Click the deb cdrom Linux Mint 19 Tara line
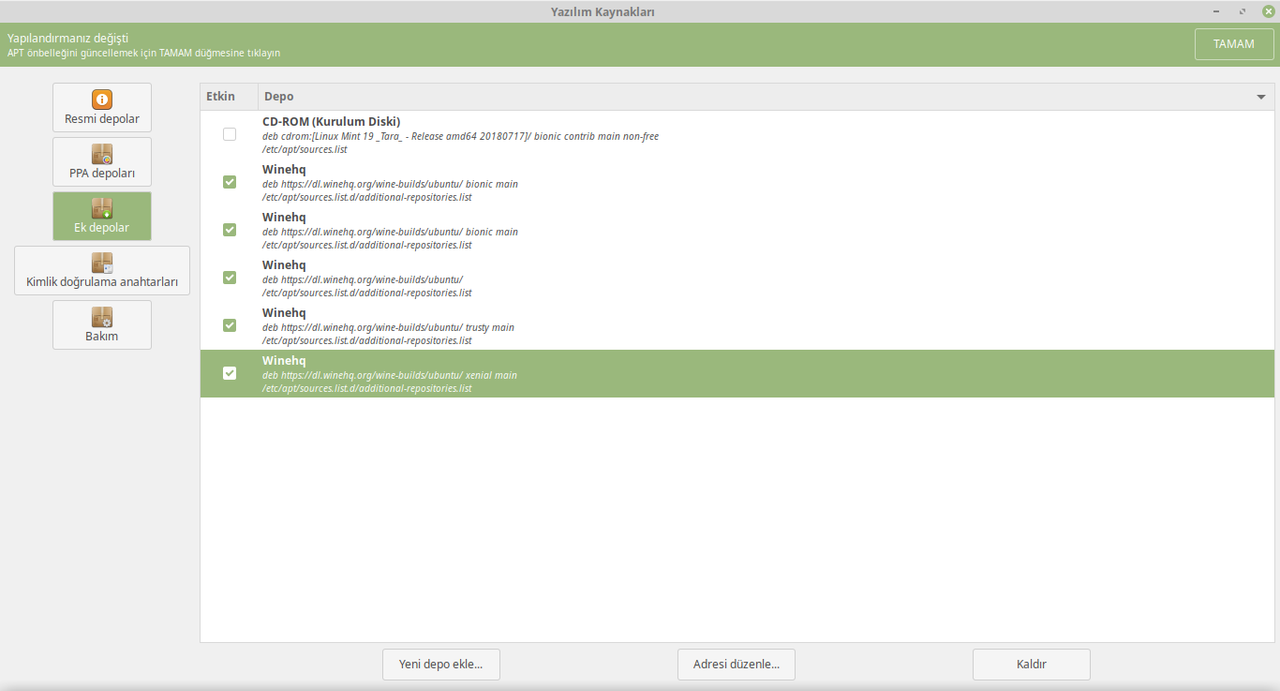 [460, 136]
